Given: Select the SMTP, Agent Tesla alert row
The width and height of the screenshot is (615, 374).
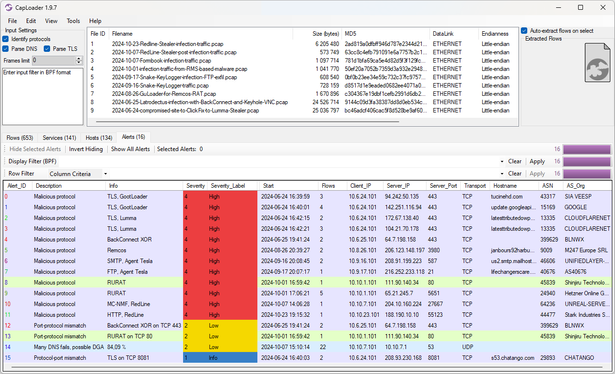Looking at the screenshot, I should [307, 261].
